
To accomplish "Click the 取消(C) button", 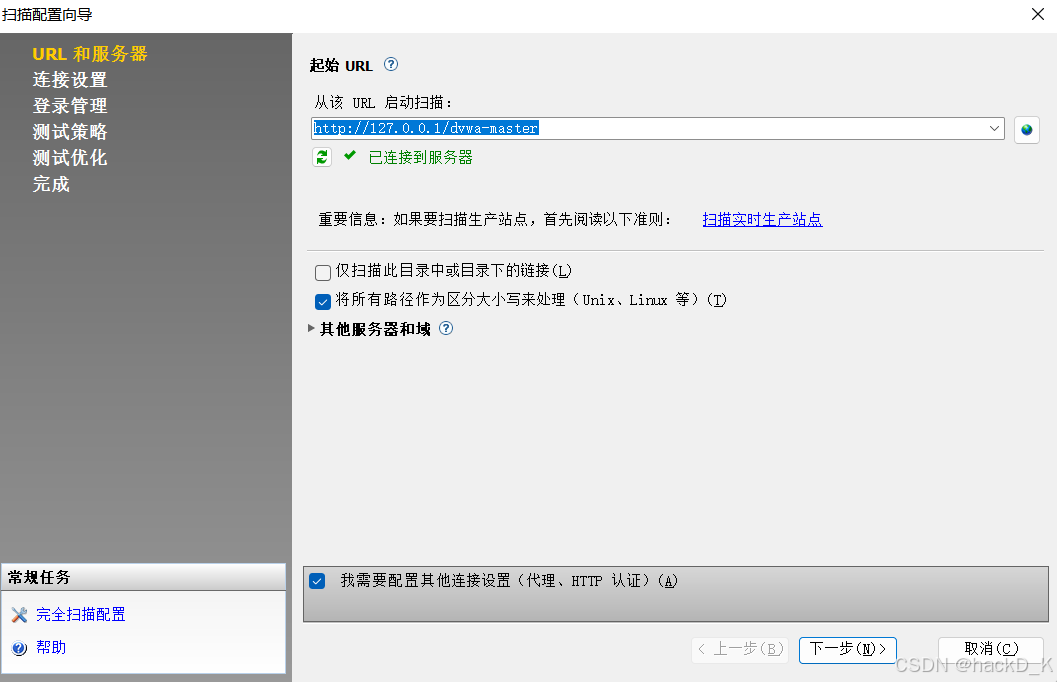I will coord(991,649).
